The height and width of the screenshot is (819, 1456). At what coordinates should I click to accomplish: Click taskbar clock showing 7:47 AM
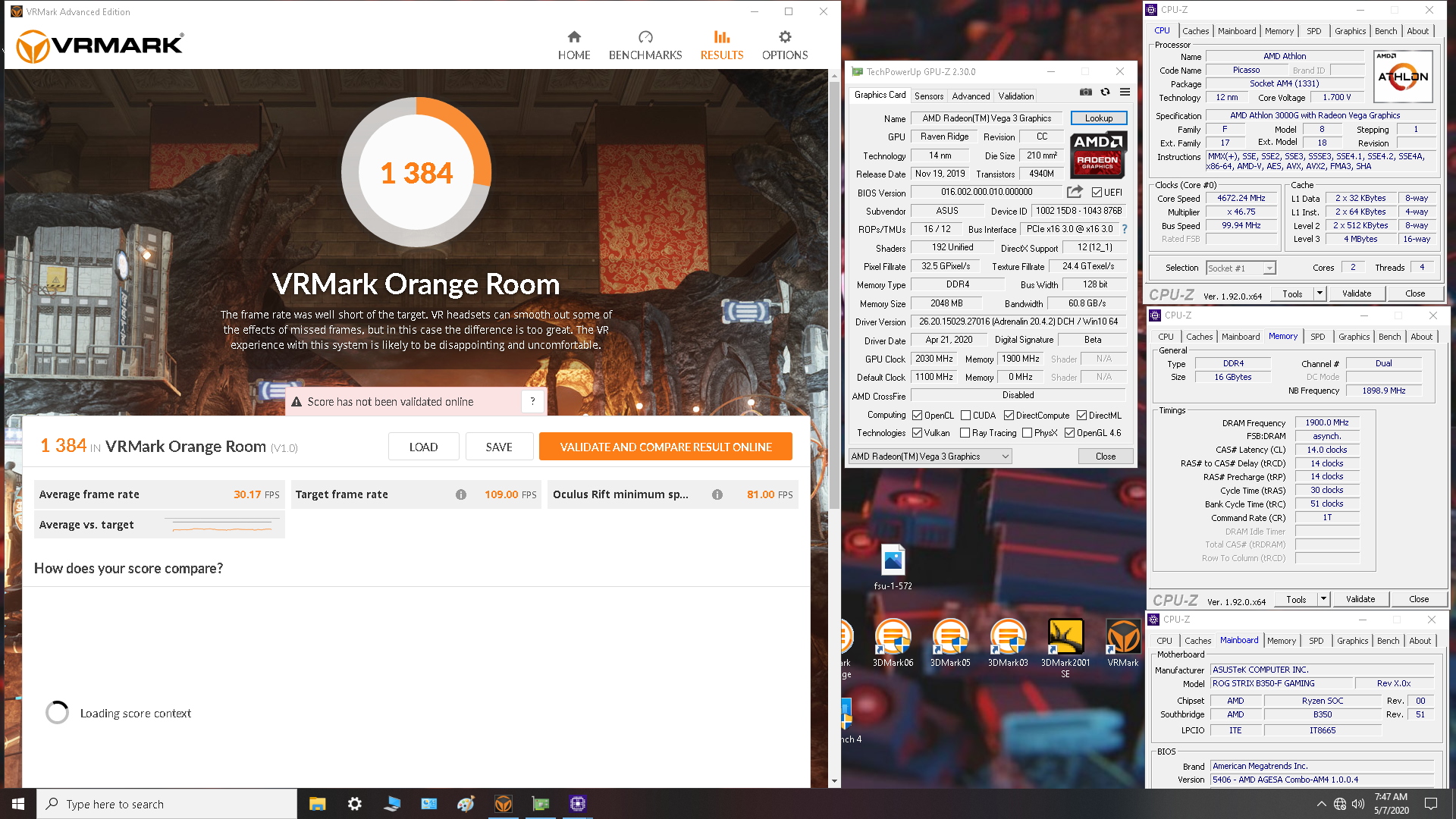click(x=1391, y=804)
